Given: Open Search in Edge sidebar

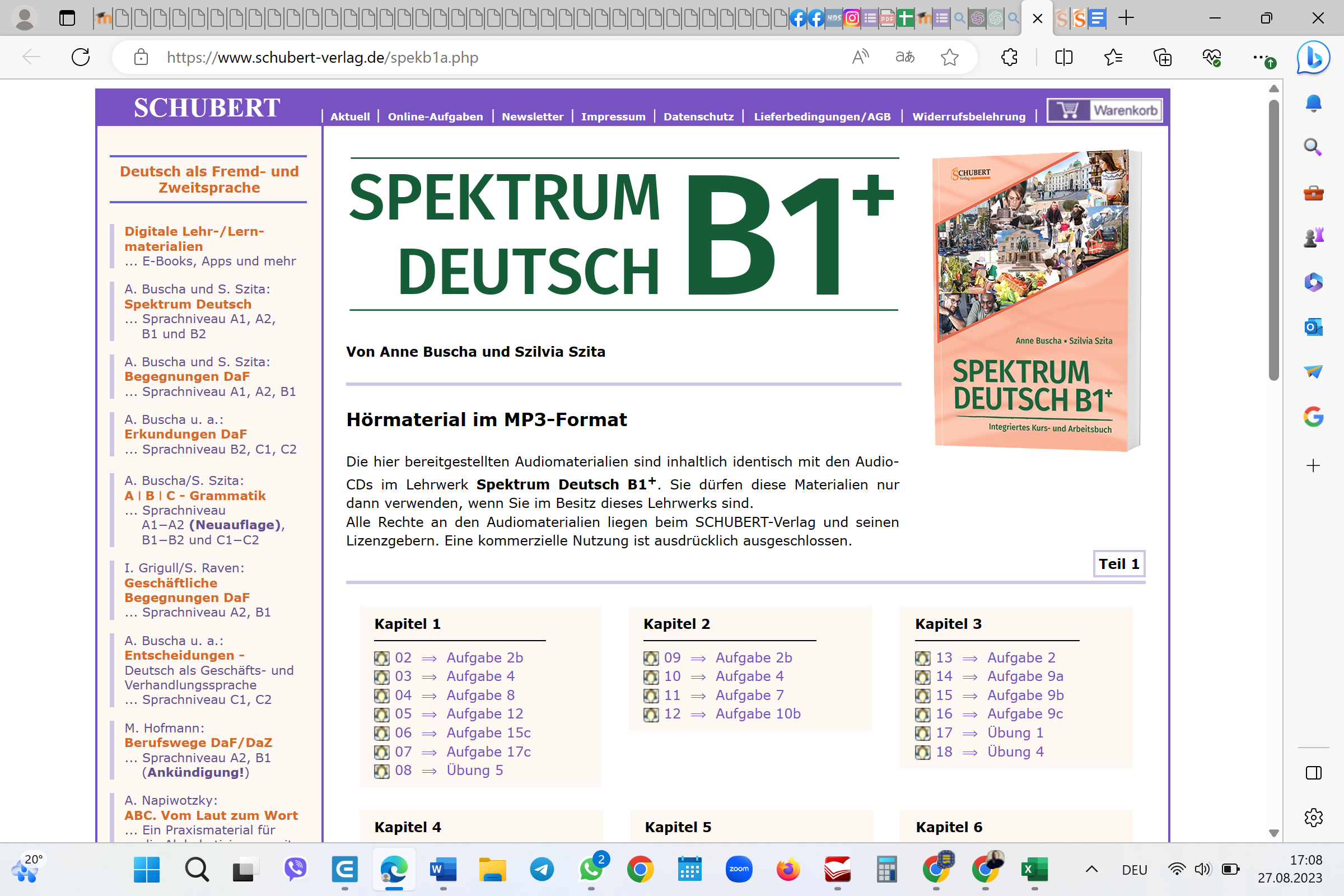Looking at the screenshot, I should [x=1313, y=147].
